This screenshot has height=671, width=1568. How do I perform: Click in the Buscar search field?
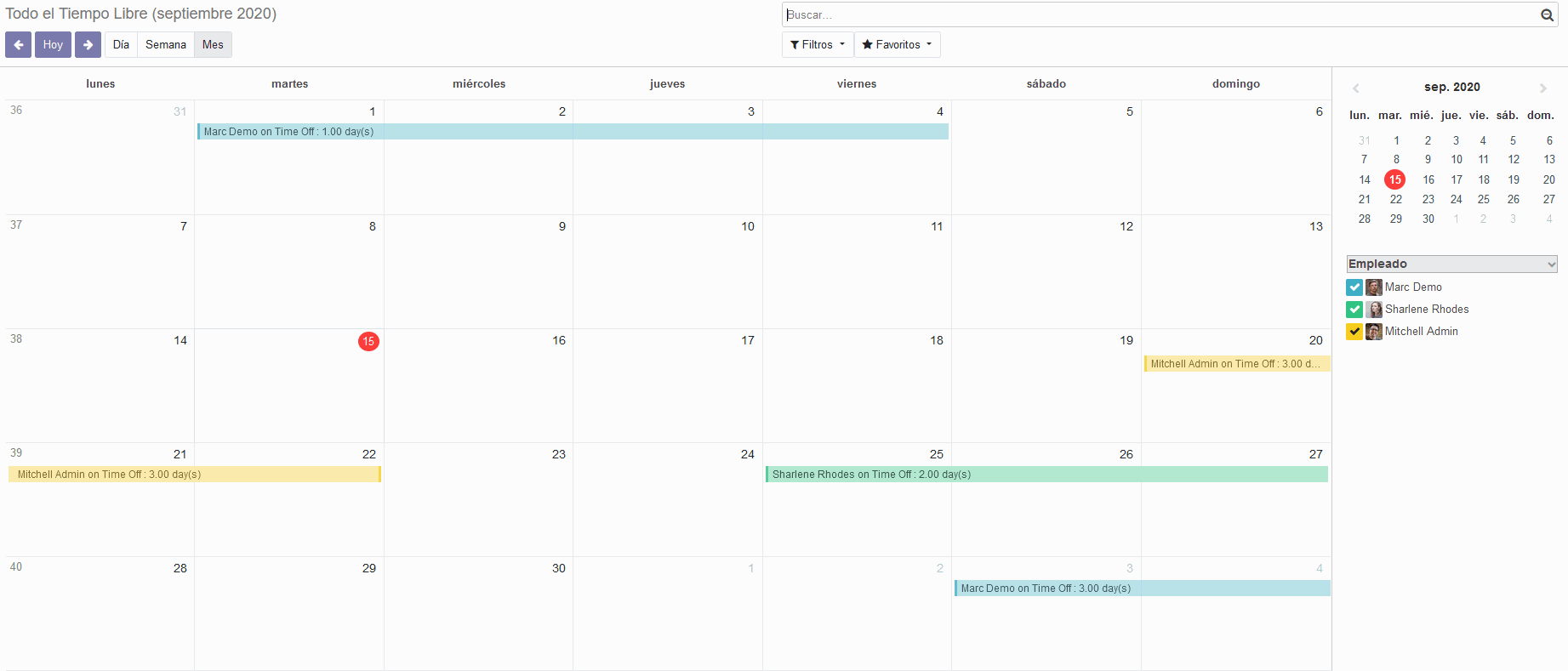(x=1161, y=15)
